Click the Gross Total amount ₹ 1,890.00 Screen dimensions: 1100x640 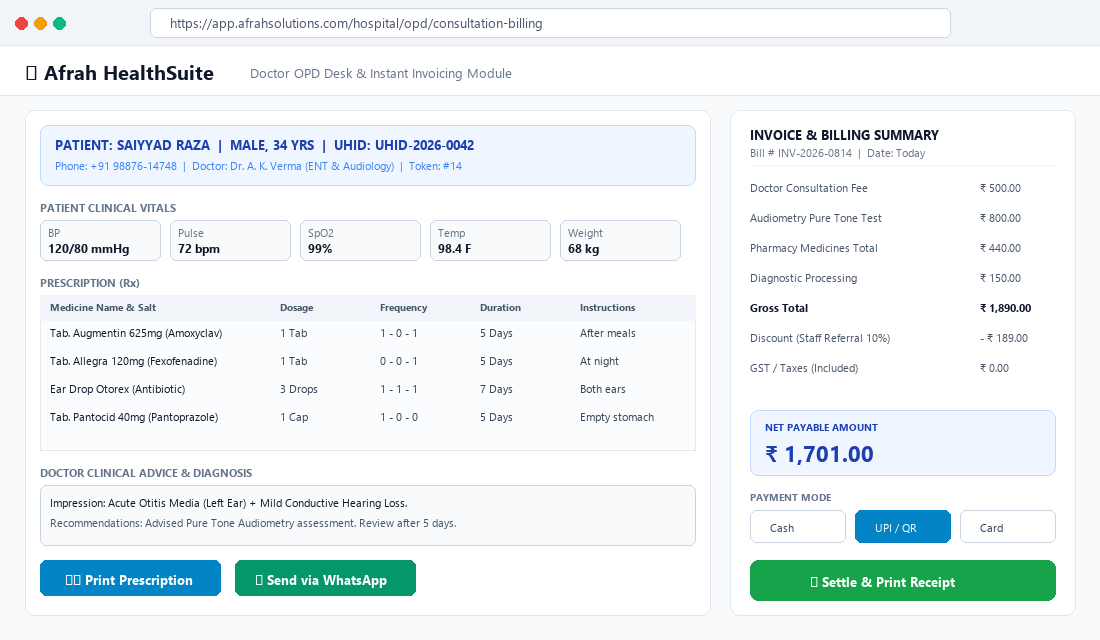1005,308
